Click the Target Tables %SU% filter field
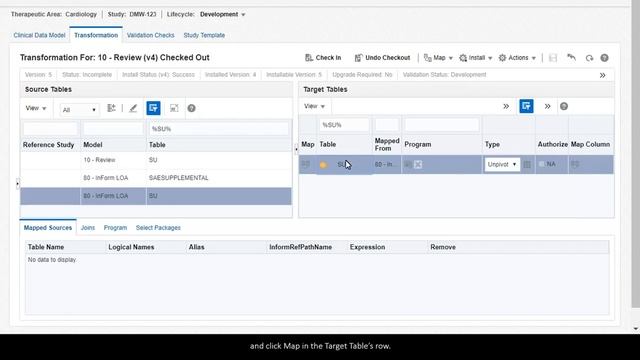The width and height of the screenshot is (640, 360). [x=344, y=125]
